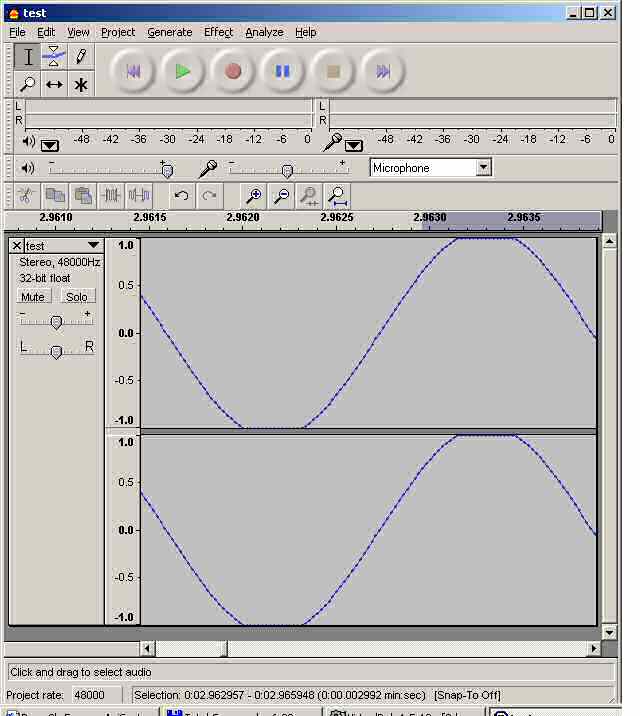This screenshot has height=716, width=640.
Task: Click the green Play button
Action: coord(183,71)
